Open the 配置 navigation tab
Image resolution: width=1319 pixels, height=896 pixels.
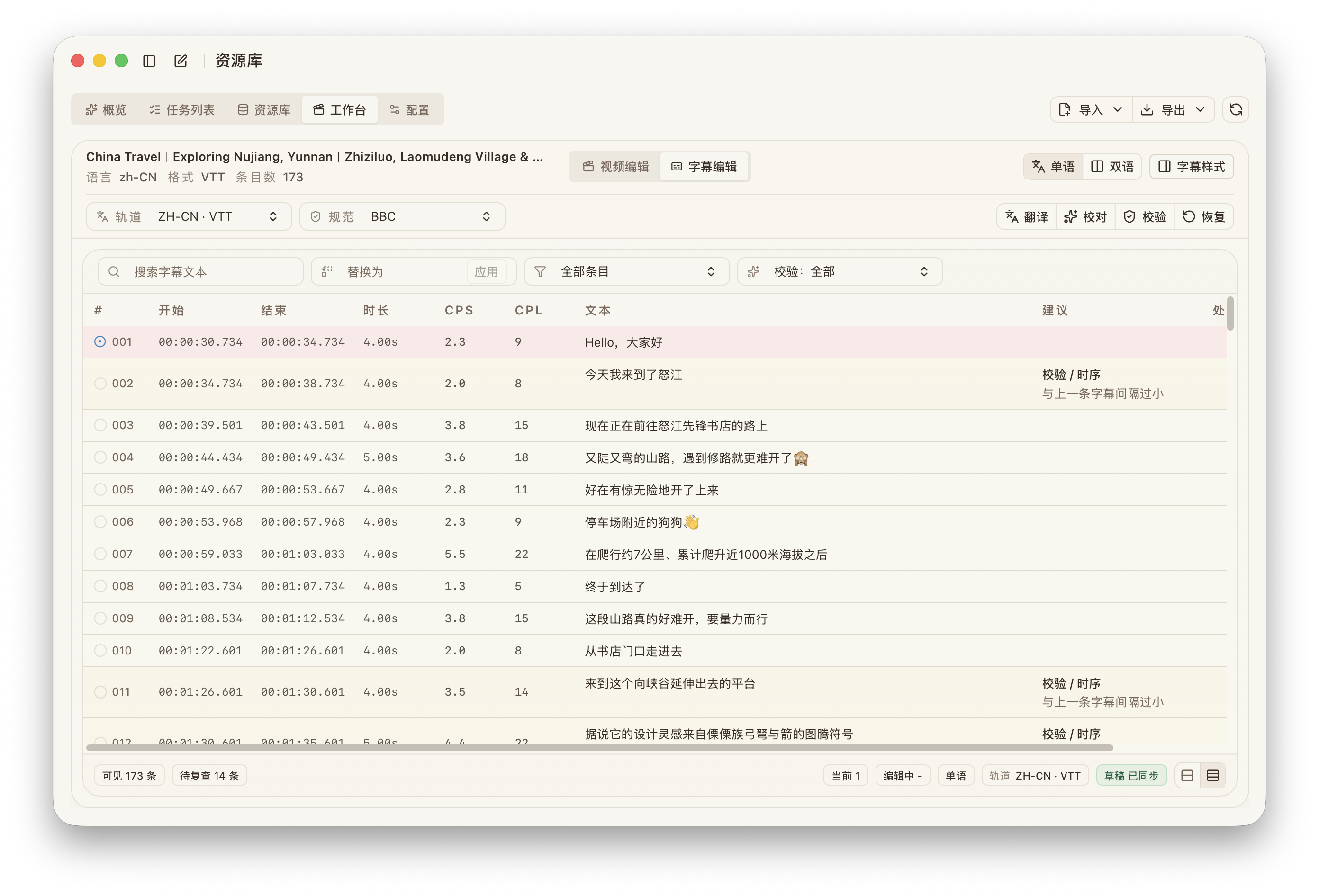click(411, 109)
